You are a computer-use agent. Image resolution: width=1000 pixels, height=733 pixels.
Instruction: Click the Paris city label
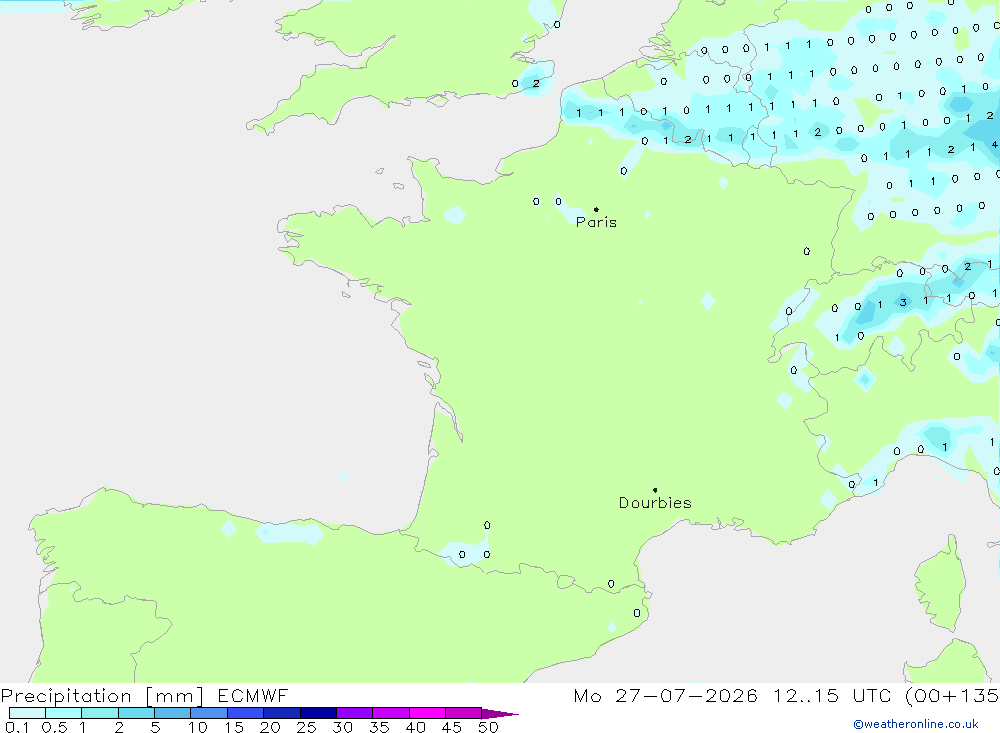coord(596,222)
